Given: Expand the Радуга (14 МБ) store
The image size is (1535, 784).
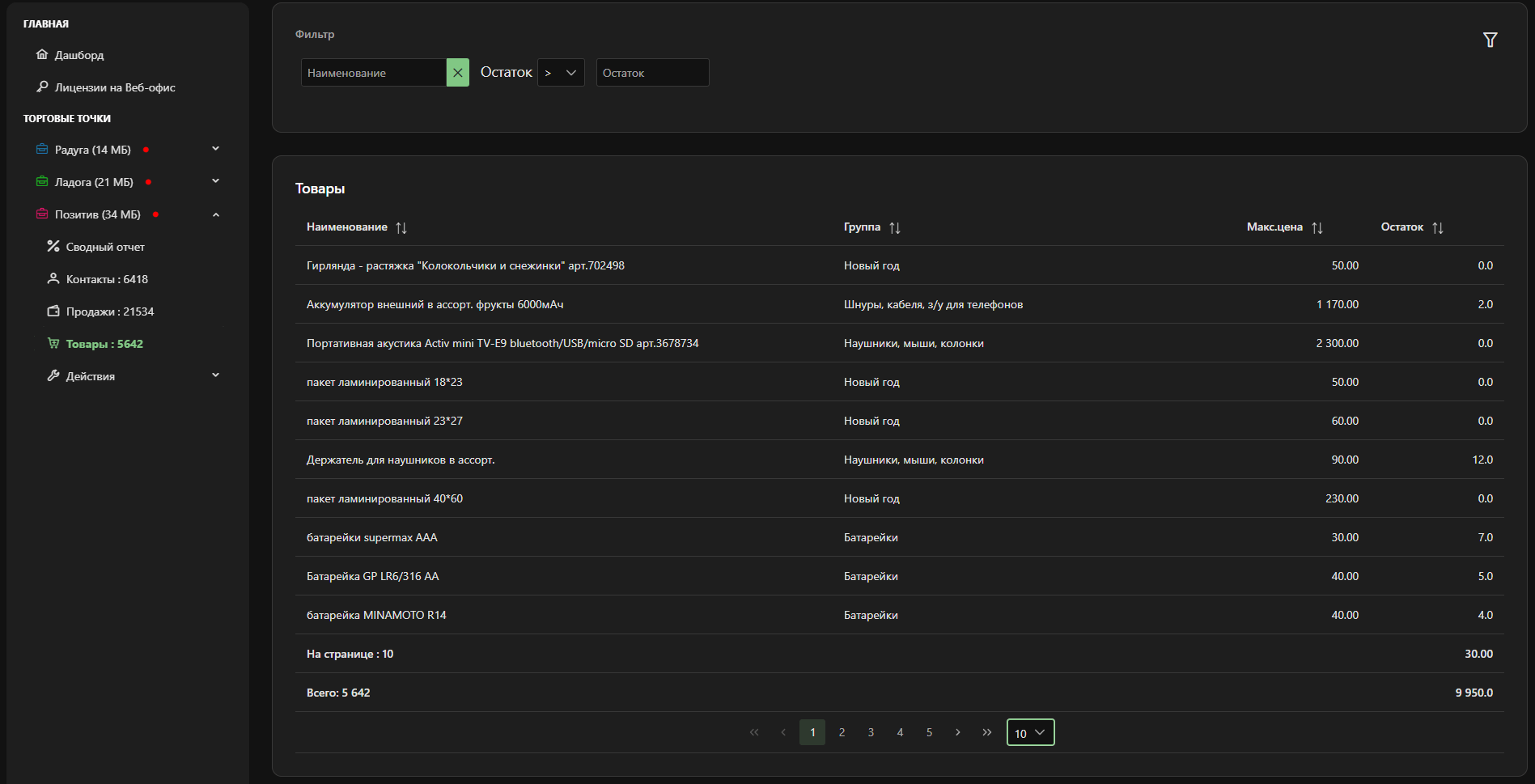Looking at the screenshot, I should [215, 149].
